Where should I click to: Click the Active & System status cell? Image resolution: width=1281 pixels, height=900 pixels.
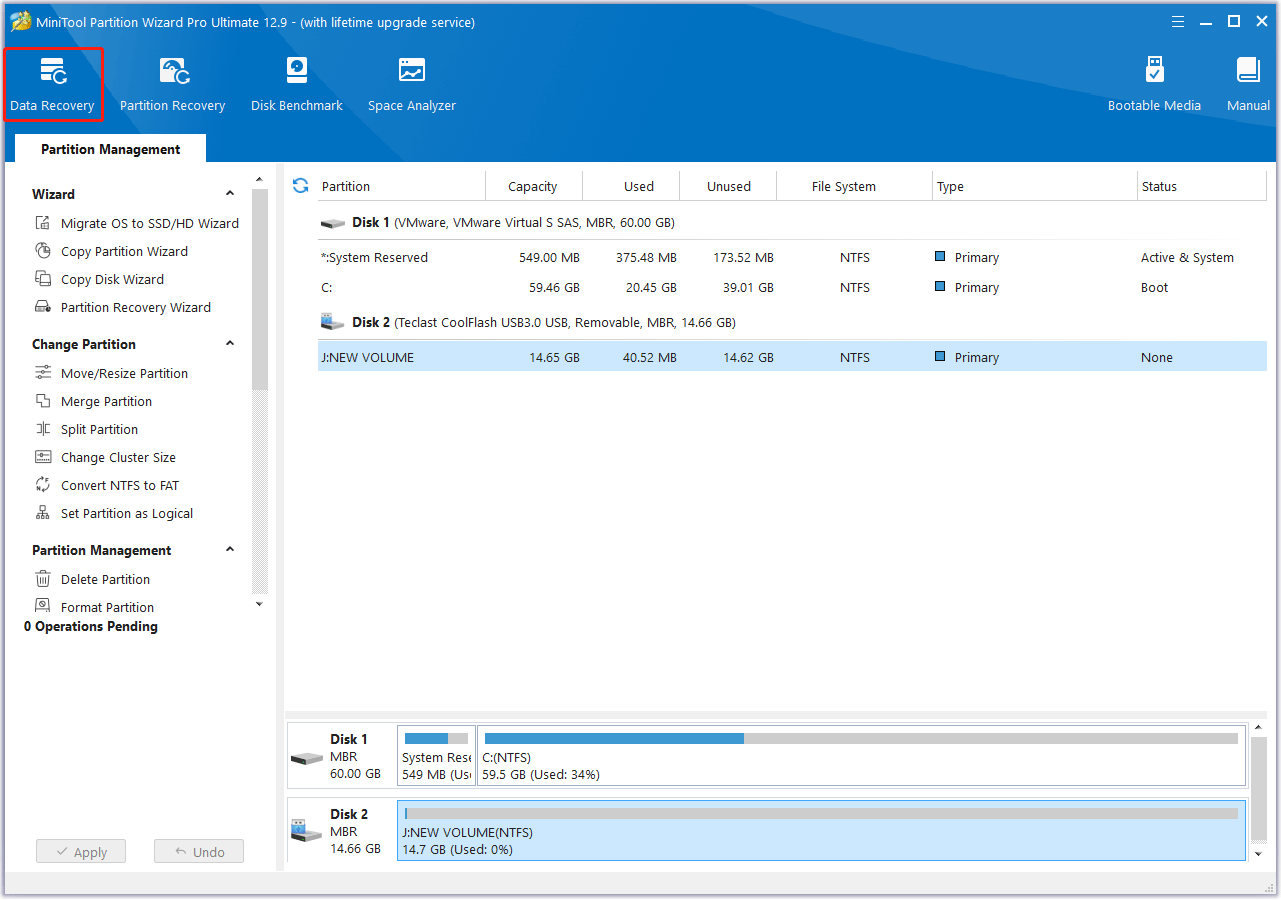[1187, 257]
